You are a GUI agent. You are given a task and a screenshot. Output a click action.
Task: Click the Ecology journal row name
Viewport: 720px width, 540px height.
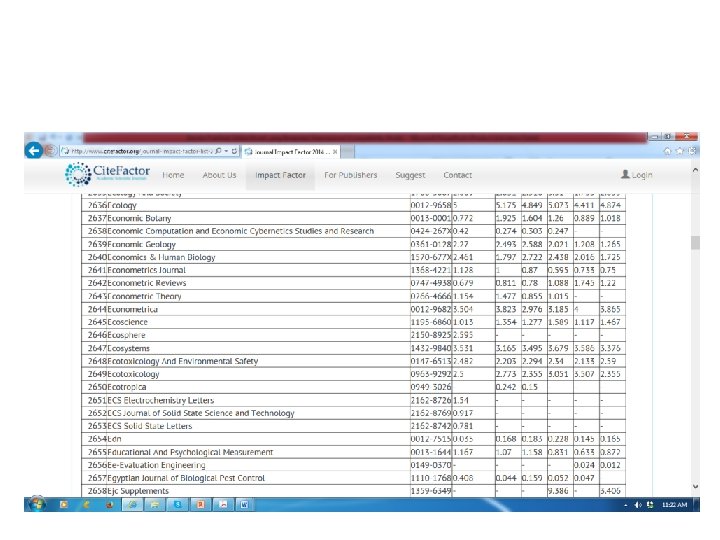click(x=122, y=205)
